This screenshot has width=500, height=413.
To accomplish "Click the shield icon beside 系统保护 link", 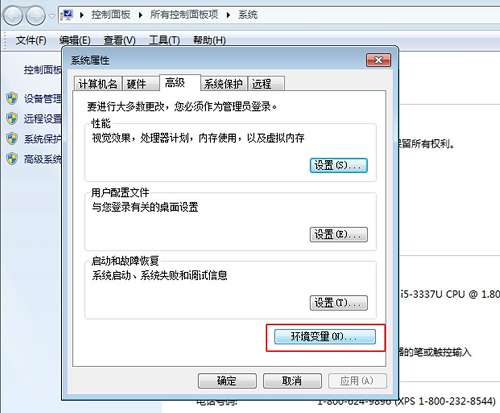I will (x=12, y=139).
